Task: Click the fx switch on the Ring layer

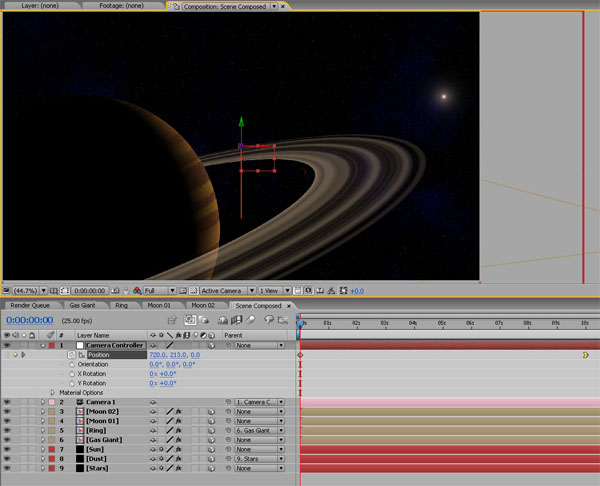Action: coord(178,430)
